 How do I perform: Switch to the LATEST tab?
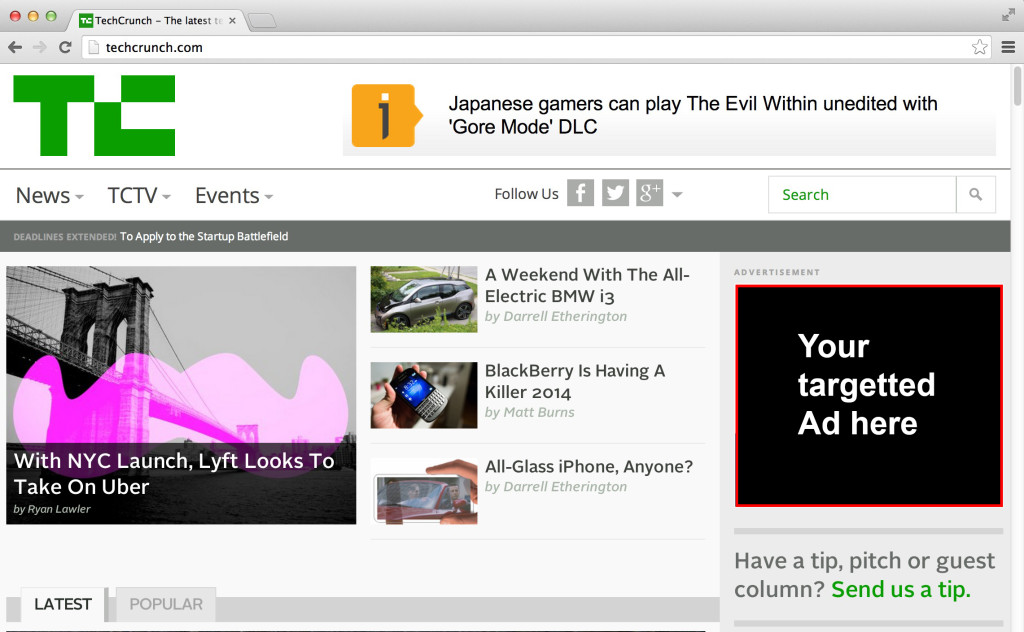(63, 605)
